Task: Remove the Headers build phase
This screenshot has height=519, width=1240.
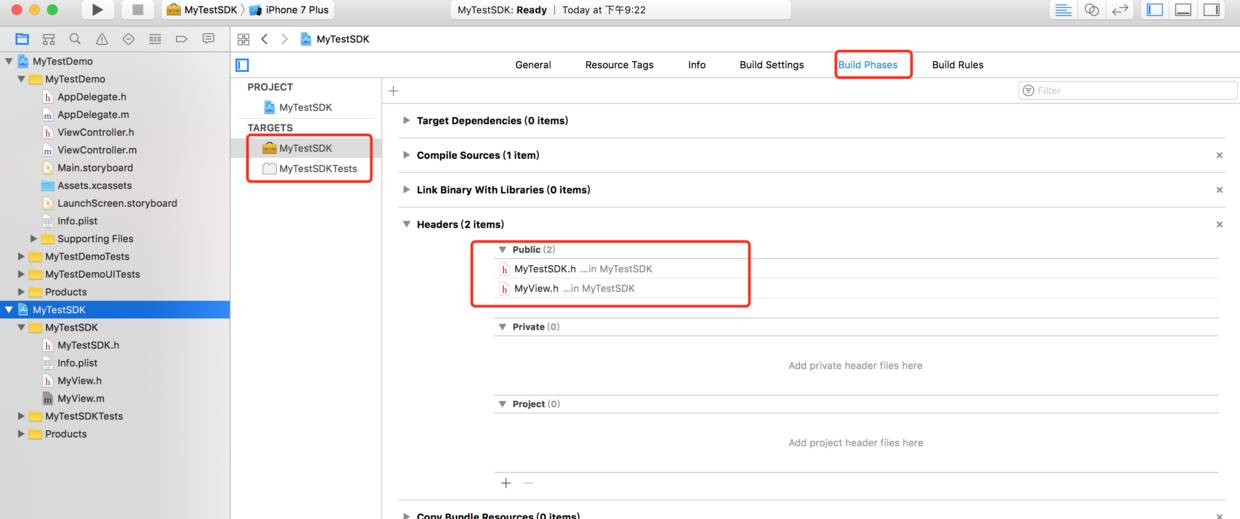Action: pos(1219,224)
